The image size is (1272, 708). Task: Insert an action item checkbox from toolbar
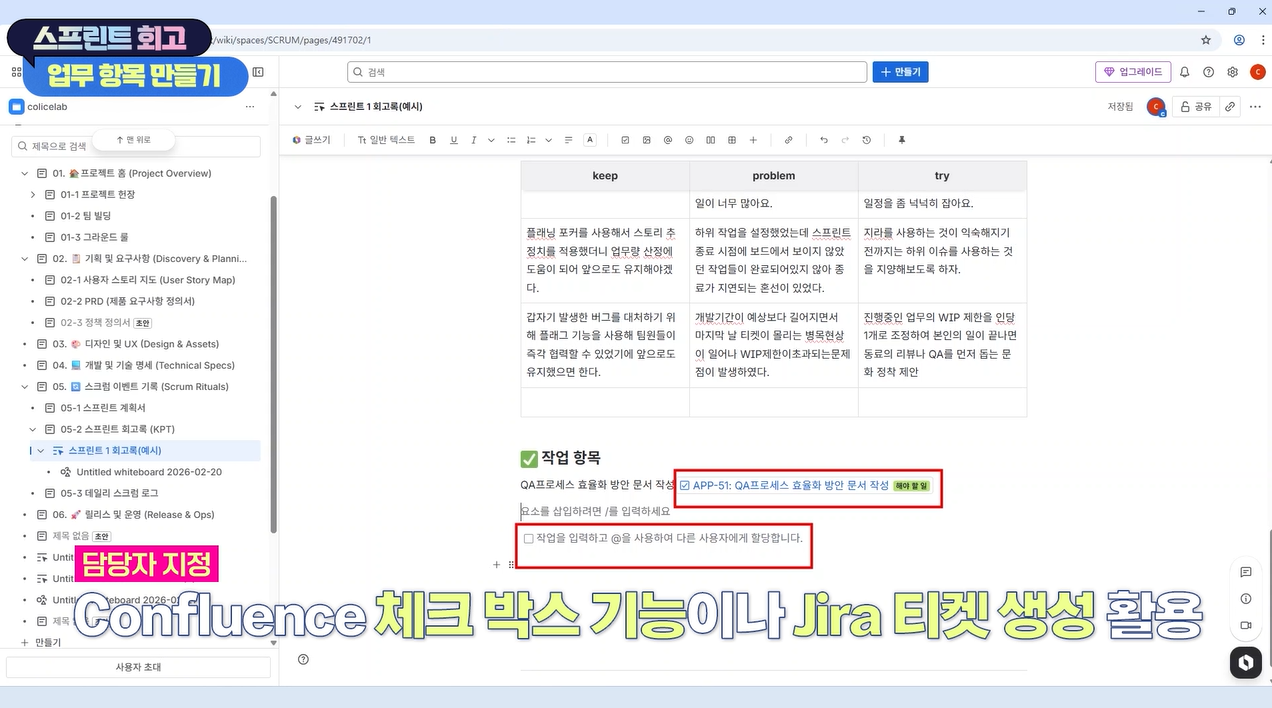point(626,140)
